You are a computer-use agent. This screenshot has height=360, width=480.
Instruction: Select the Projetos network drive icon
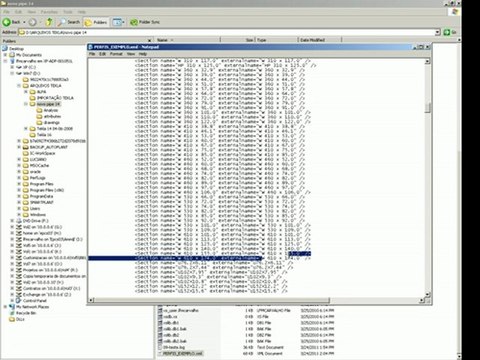coord(19,270)
